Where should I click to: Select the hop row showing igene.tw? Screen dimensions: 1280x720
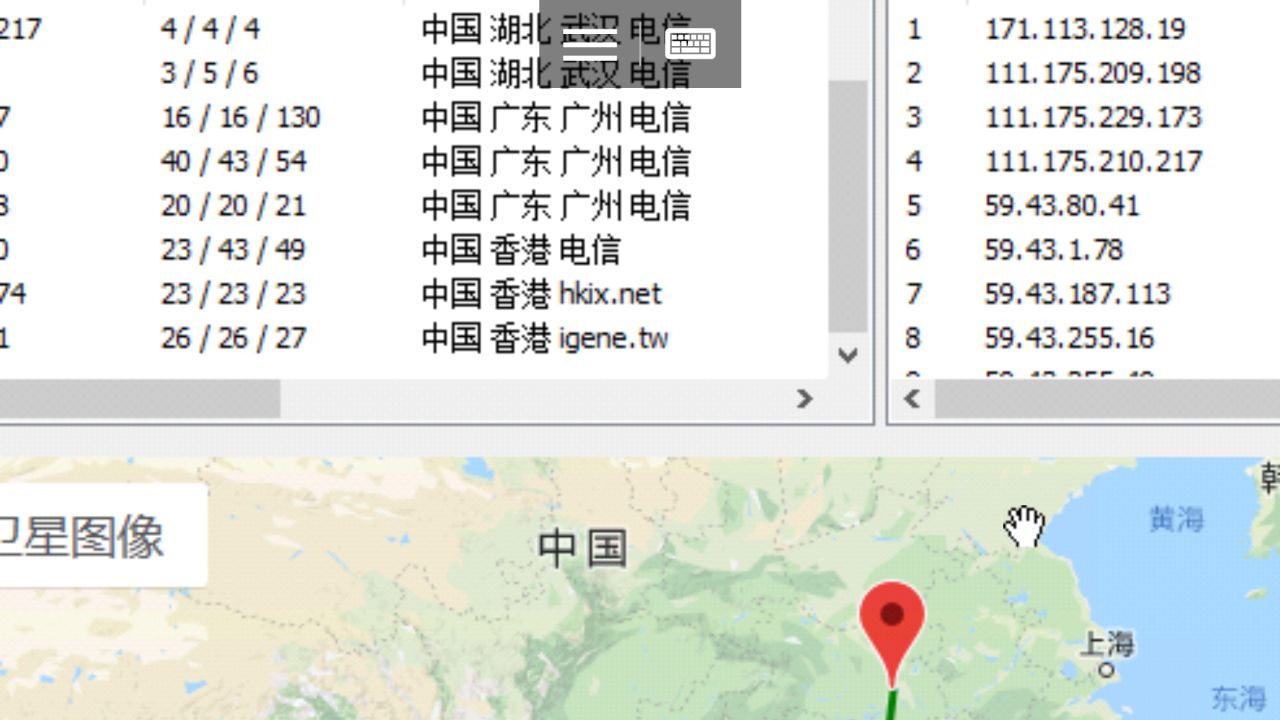tap(544, 338)
